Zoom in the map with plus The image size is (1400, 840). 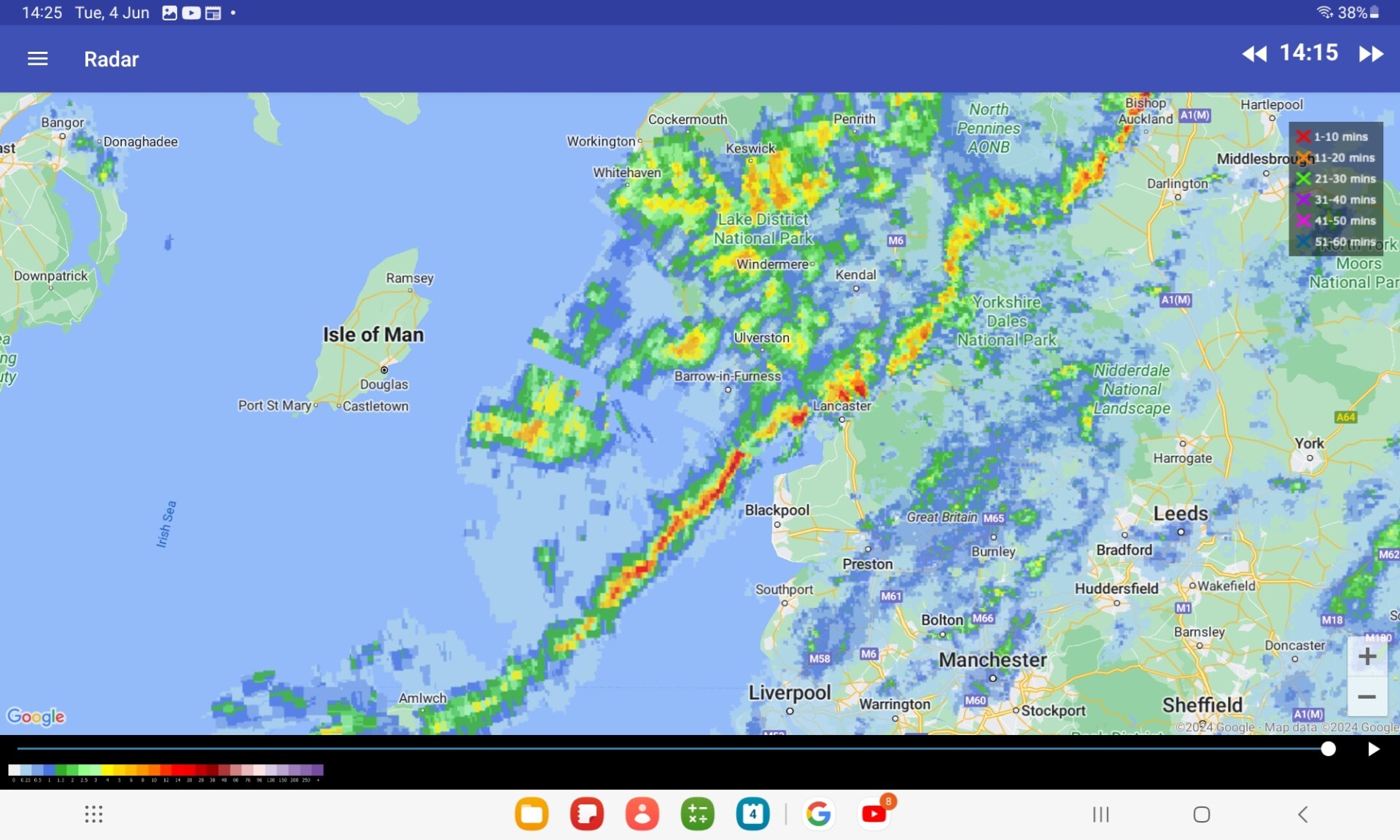click(1367, 656)
